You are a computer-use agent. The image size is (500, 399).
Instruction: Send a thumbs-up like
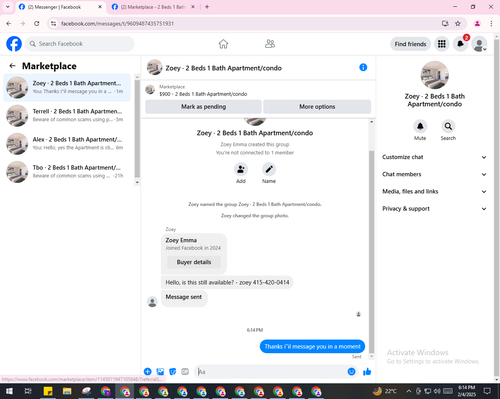367,371
